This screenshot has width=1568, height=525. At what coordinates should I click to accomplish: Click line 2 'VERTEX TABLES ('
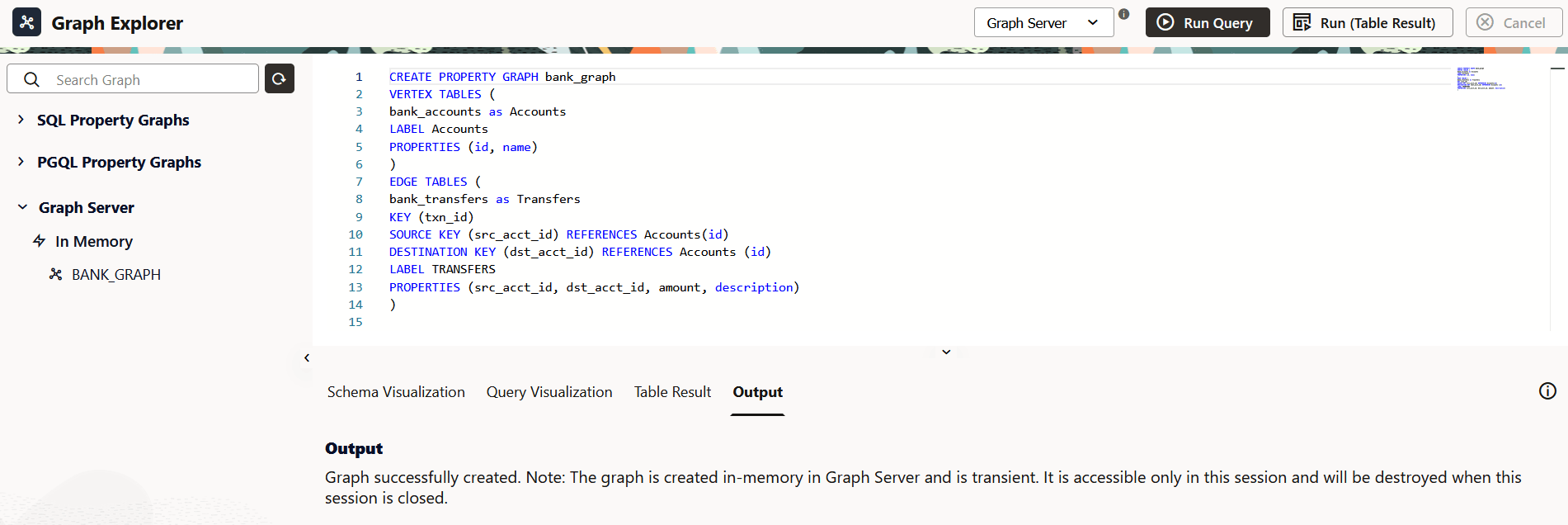(x=442, y=94)
